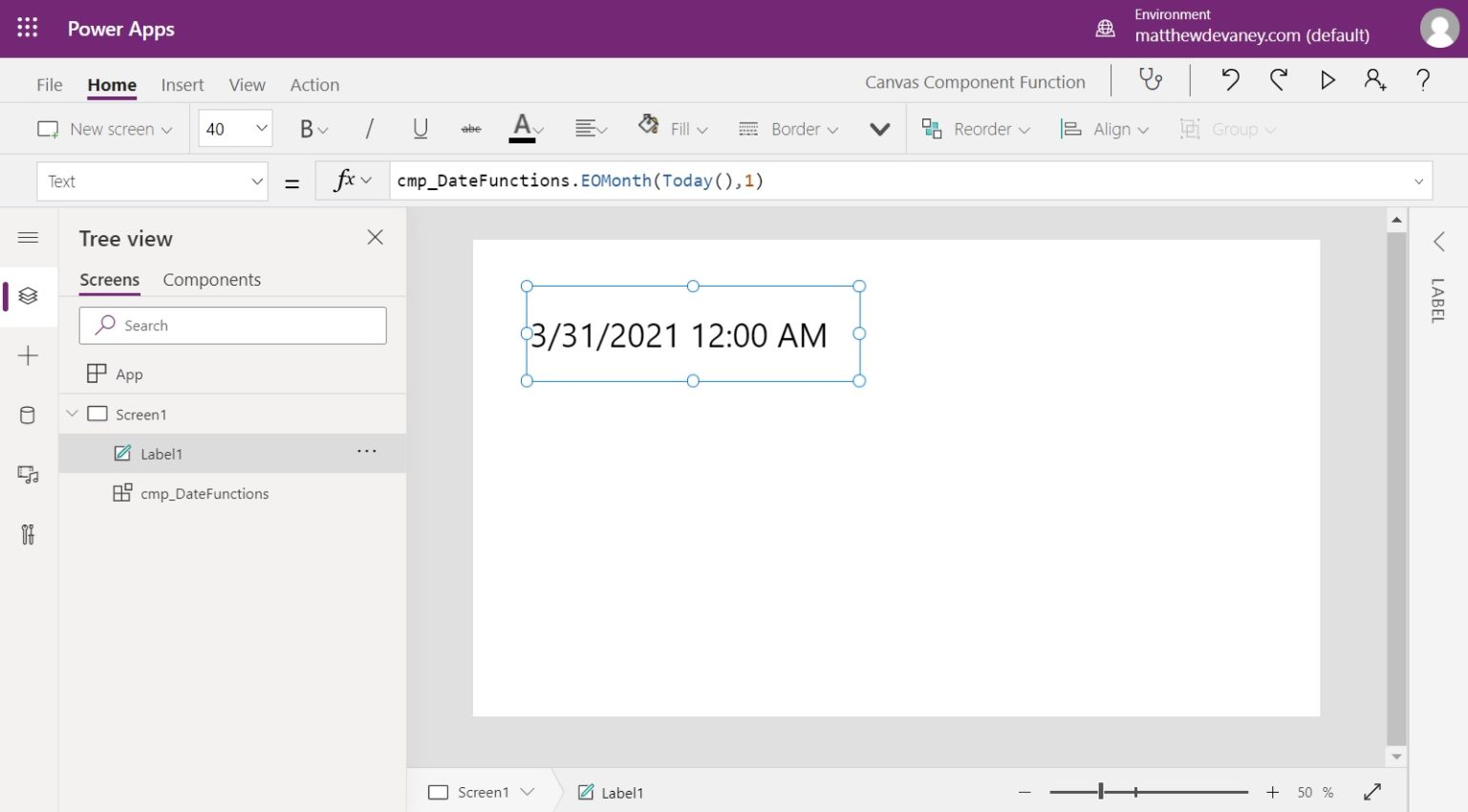1468x812 pixels.
Task: Open more options for Label1
Action: coord(366,451)
